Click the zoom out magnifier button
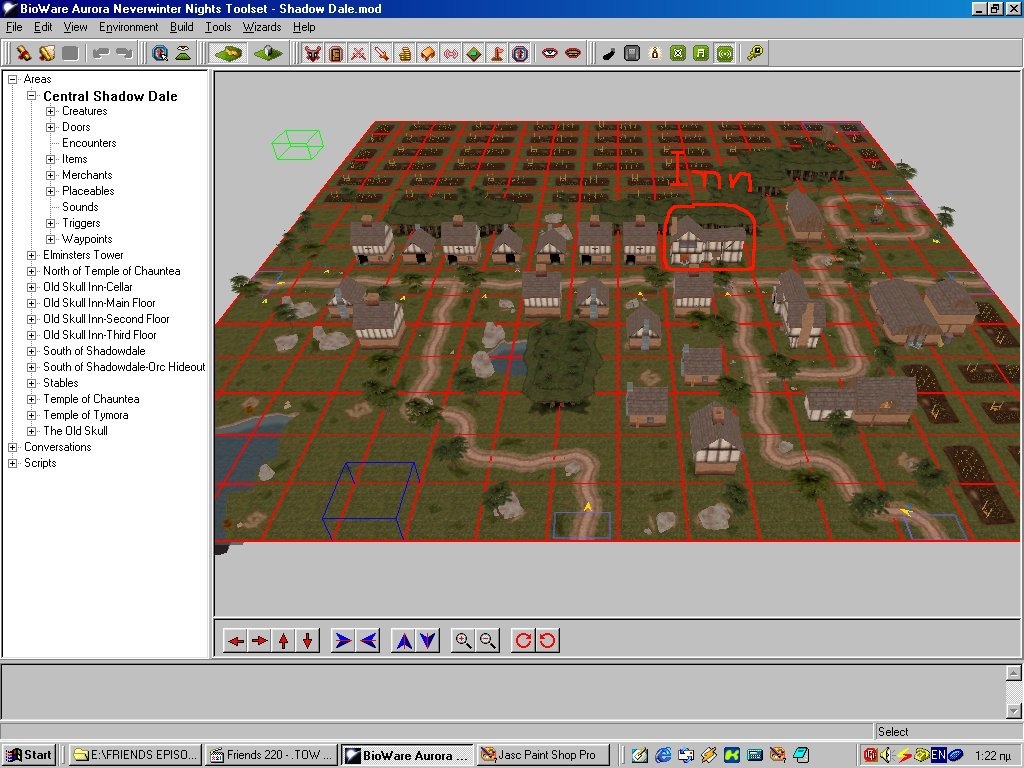 pos(487,641)
